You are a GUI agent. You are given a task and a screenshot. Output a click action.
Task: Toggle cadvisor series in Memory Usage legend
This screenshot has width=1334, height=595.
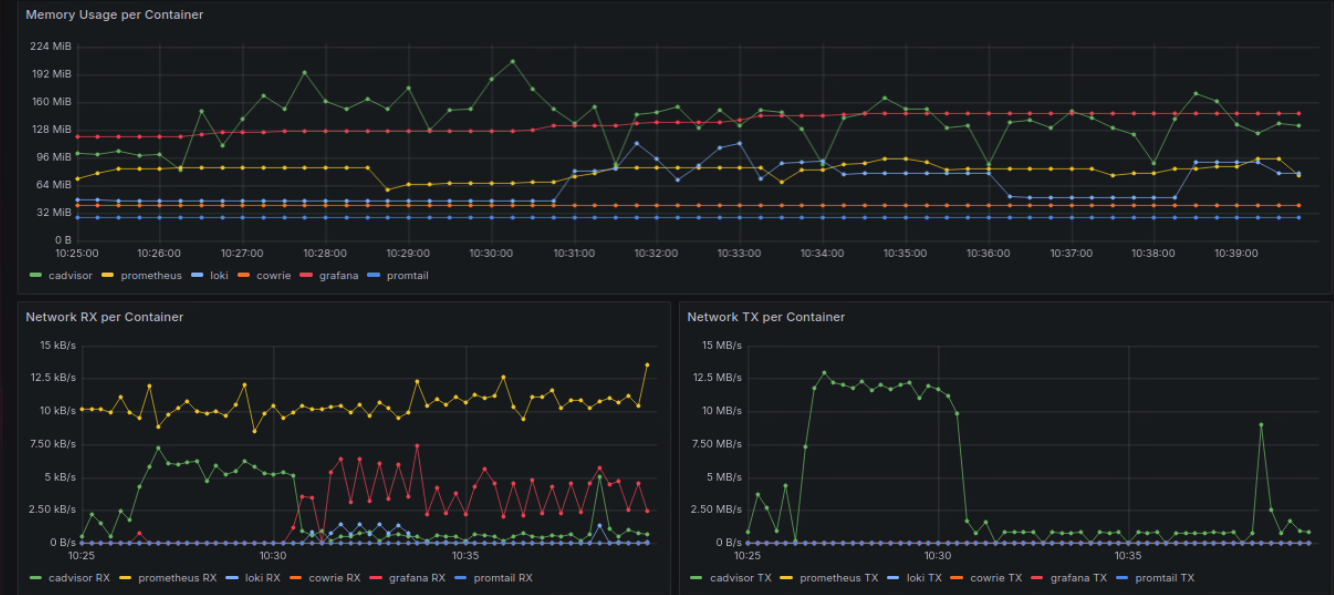71,275
